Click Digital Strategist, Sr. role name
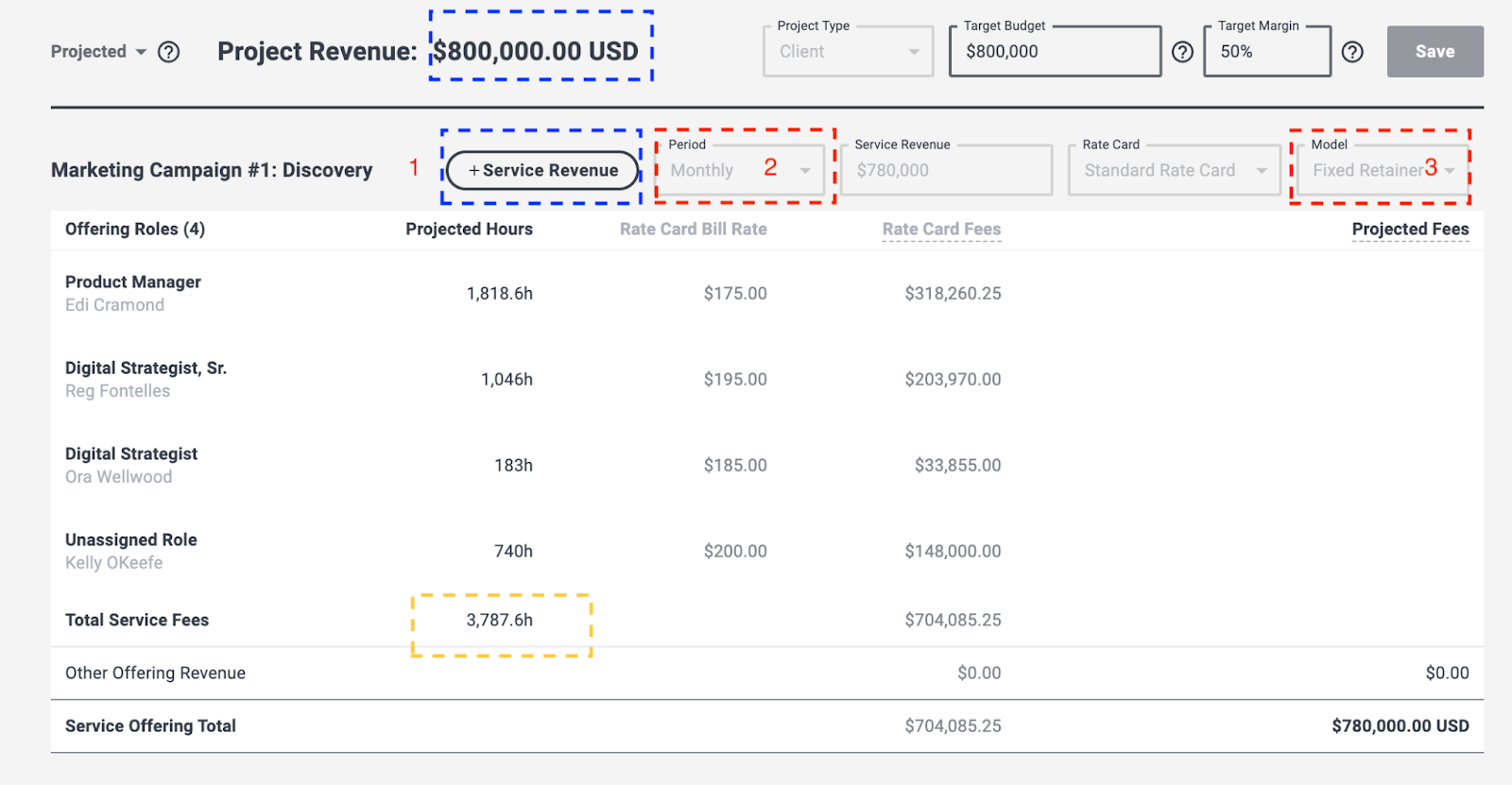This screenshot has width=1512, height=785. 146,368
